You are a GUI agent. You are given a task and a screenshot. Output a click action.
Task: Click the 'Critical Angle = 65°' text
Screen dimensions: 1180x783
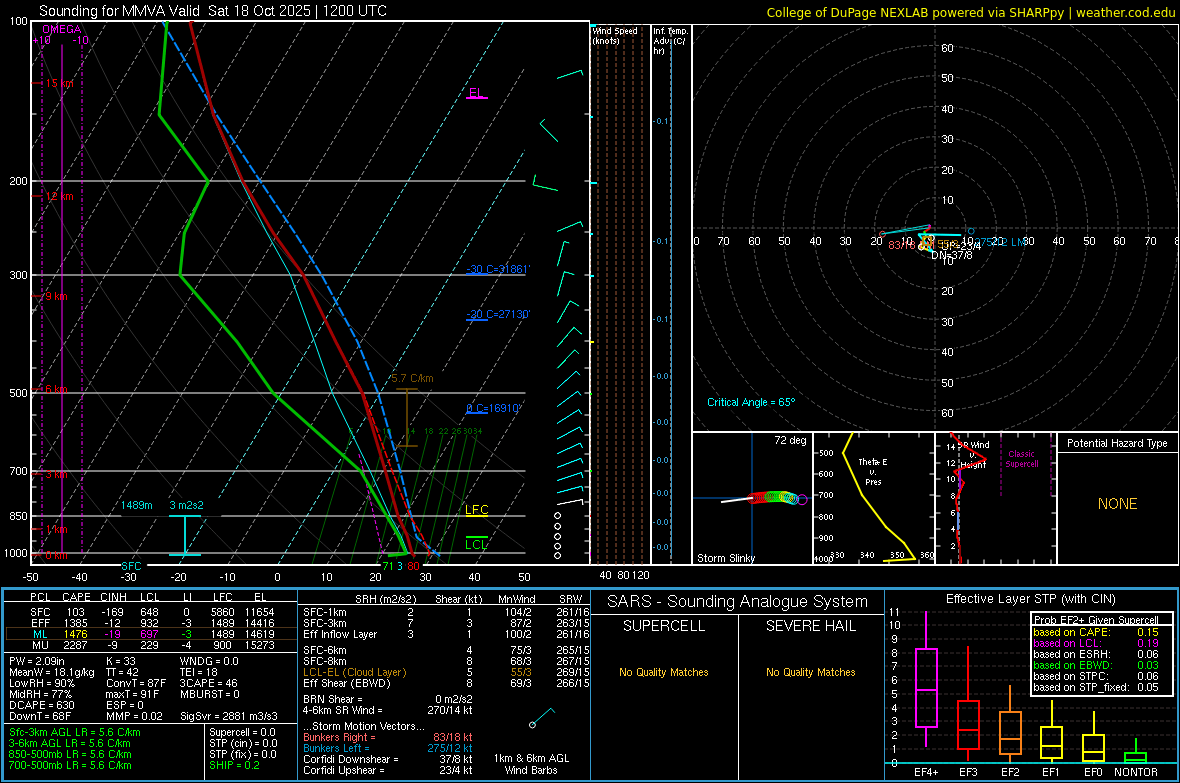point(751,402)
